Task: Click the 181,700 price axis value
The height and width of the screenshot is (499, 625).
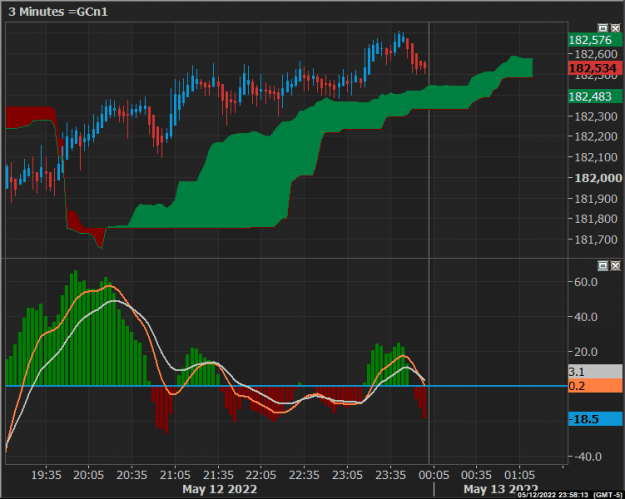Action: point(596,240)
